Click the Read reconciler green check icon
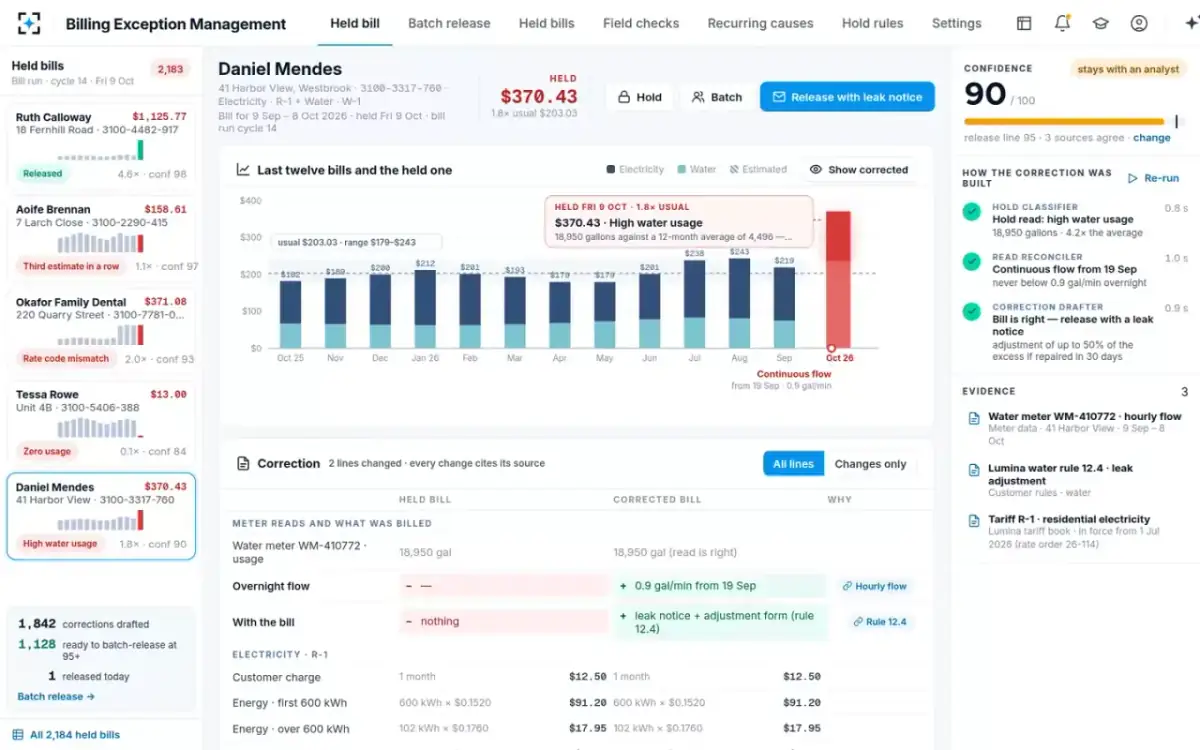1200x750 pixels. (x=971, y=261)
